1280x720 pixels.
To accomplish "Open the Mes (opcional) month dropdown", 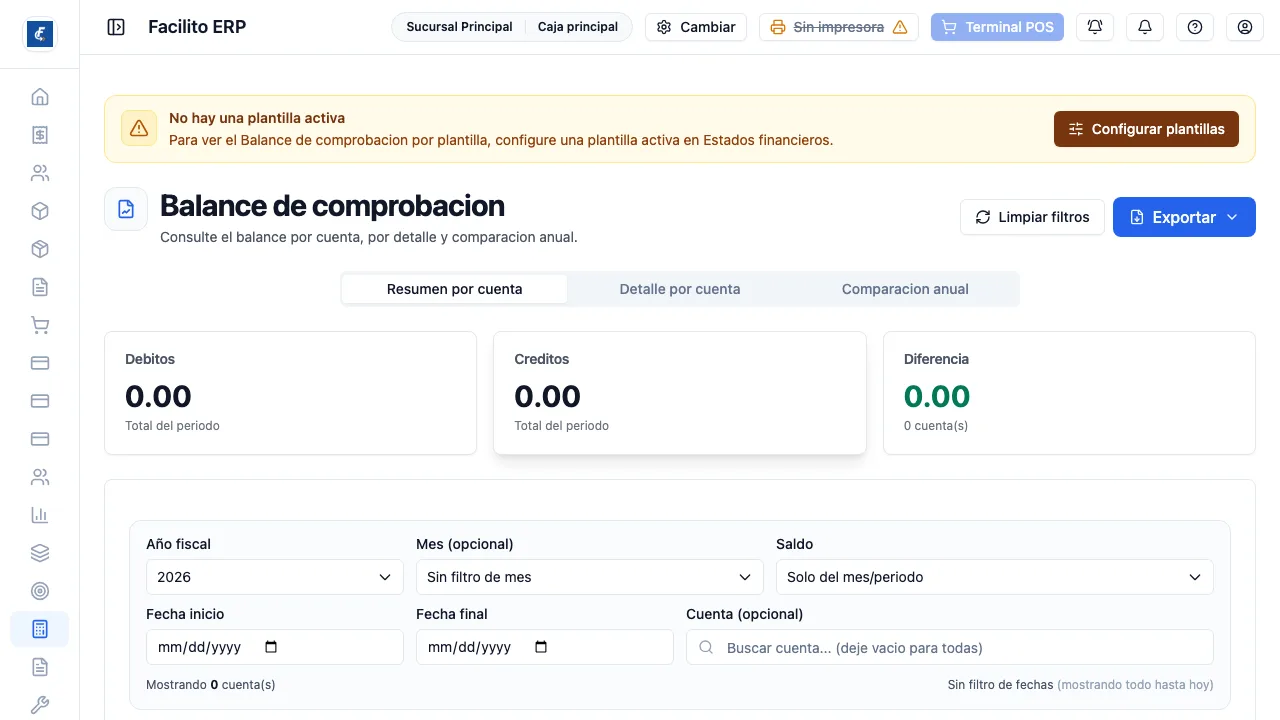I will (590, 577).
